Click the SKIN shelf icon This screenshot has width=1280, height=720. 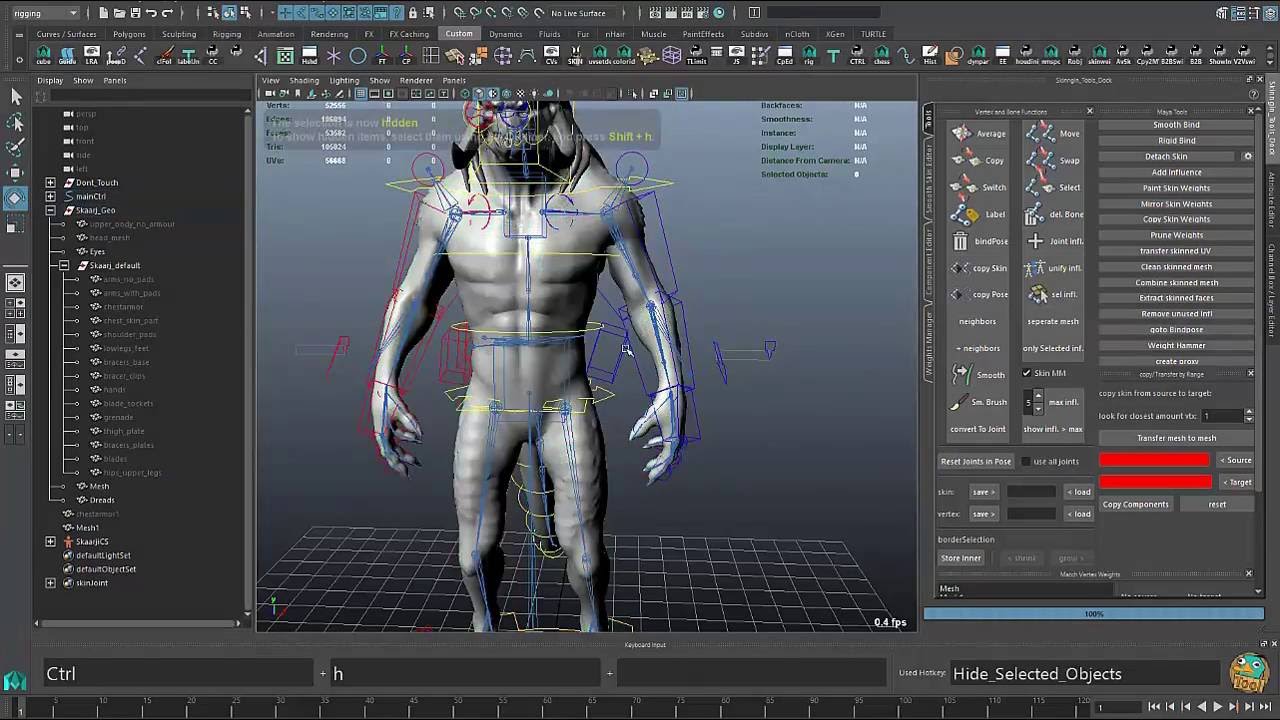pyautogui.click(x=575, y=56)
